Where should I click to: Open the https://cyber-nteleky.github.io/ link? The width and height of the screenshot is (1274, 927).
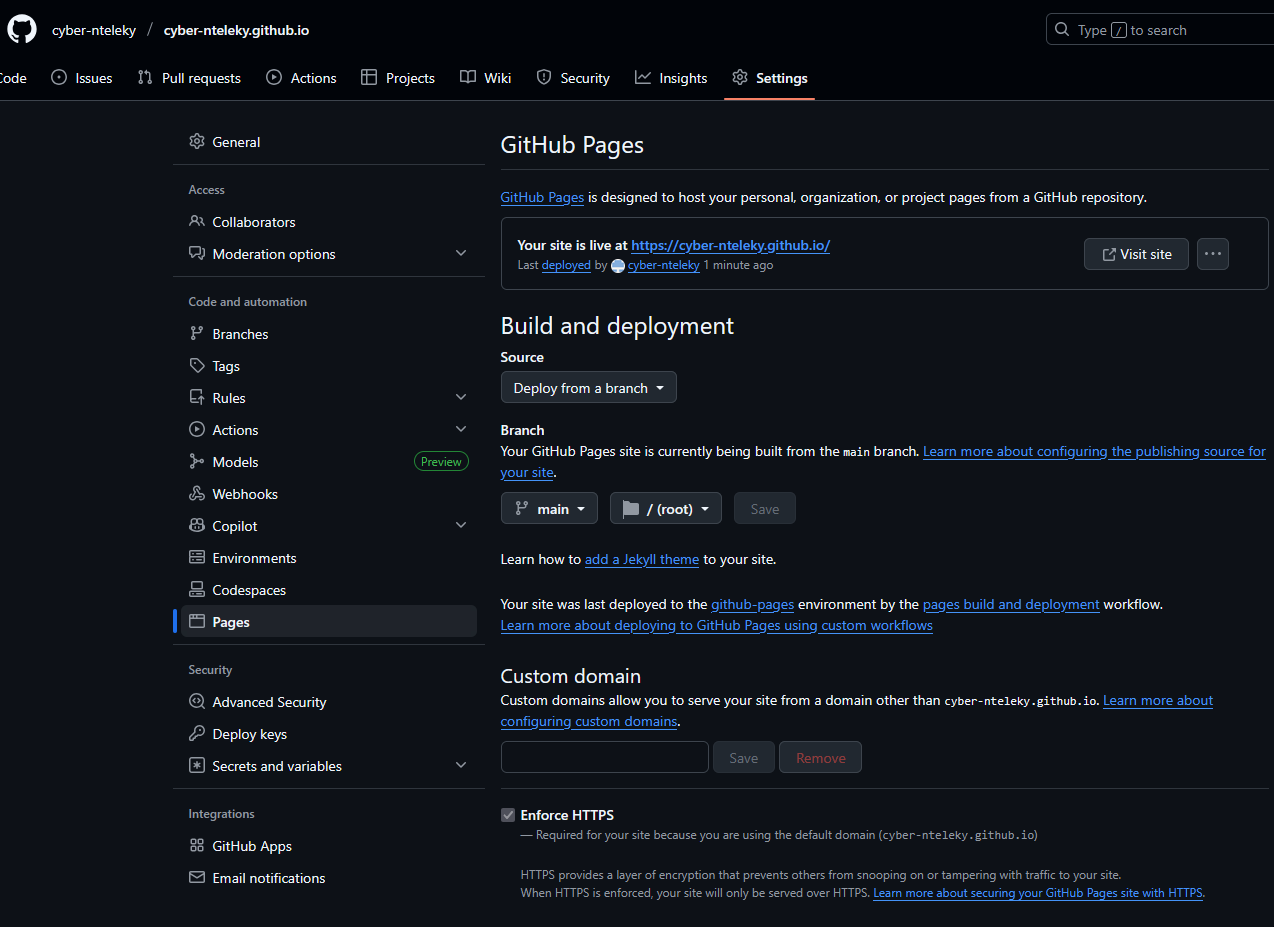pos(731,245)
